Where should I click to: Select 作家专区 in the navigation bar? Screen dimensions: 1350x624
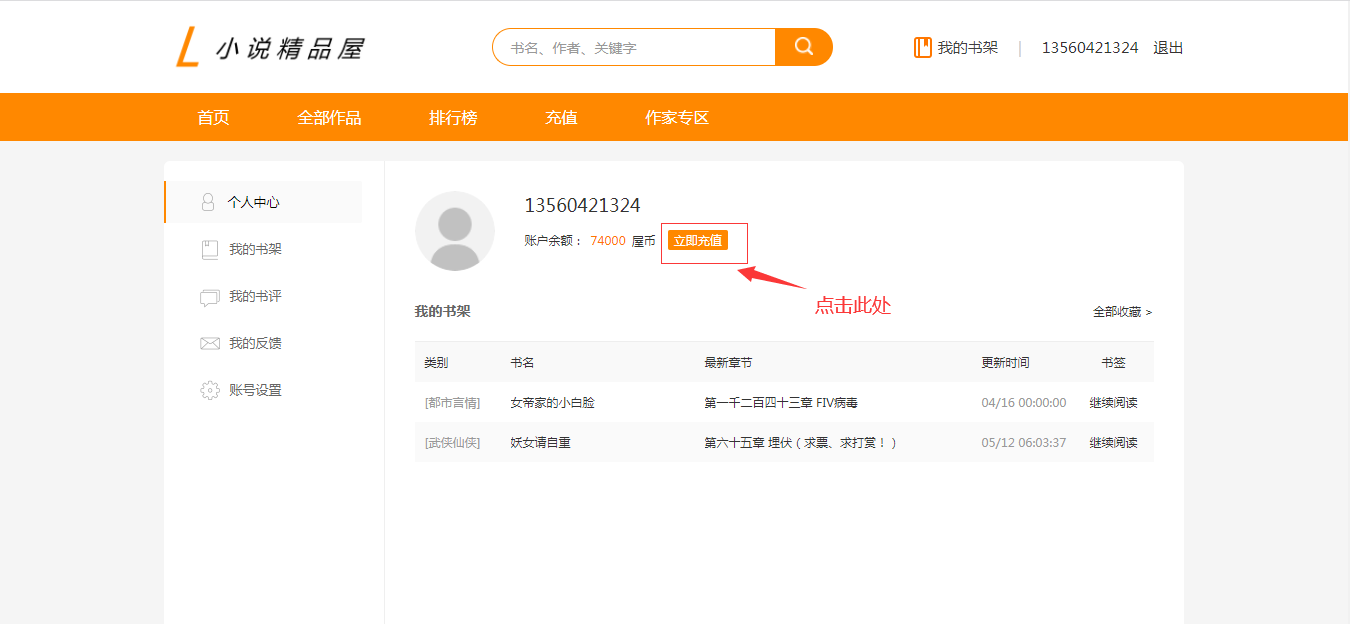click(x=677, y=117)
